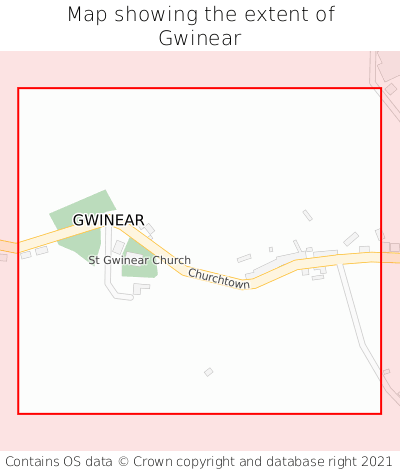
Task: Click the top edge of the red boundary
Action: point(199,88)
